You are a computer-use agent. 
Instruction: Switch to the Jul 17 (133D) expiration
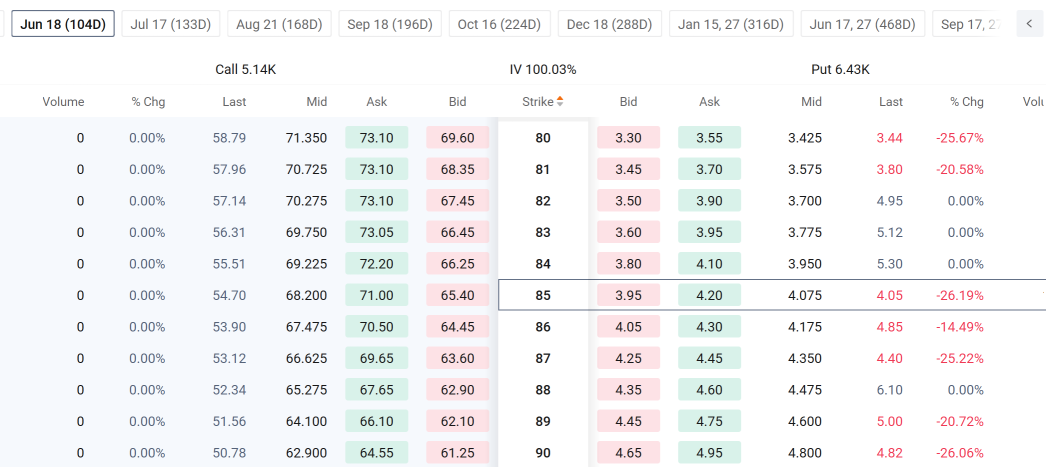click(171, 24)
